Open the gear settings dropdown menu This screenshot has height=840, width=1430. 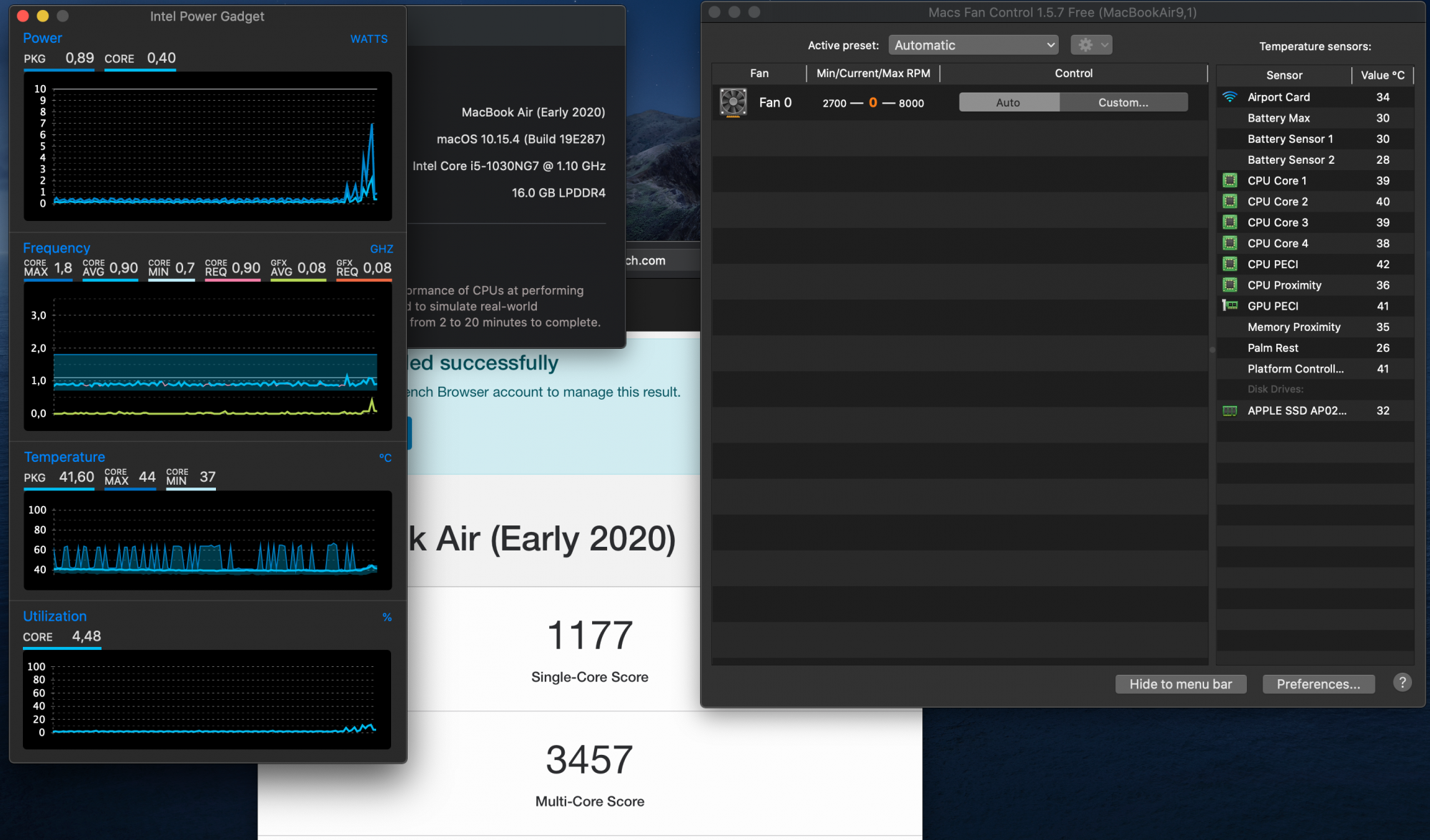tap(1090, 45)
